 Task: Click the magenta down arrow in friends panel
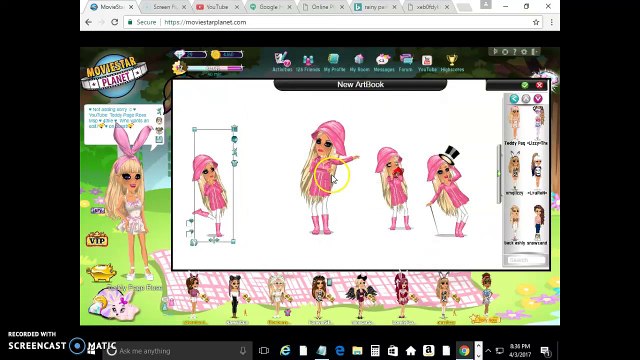(x=538, y=98)
